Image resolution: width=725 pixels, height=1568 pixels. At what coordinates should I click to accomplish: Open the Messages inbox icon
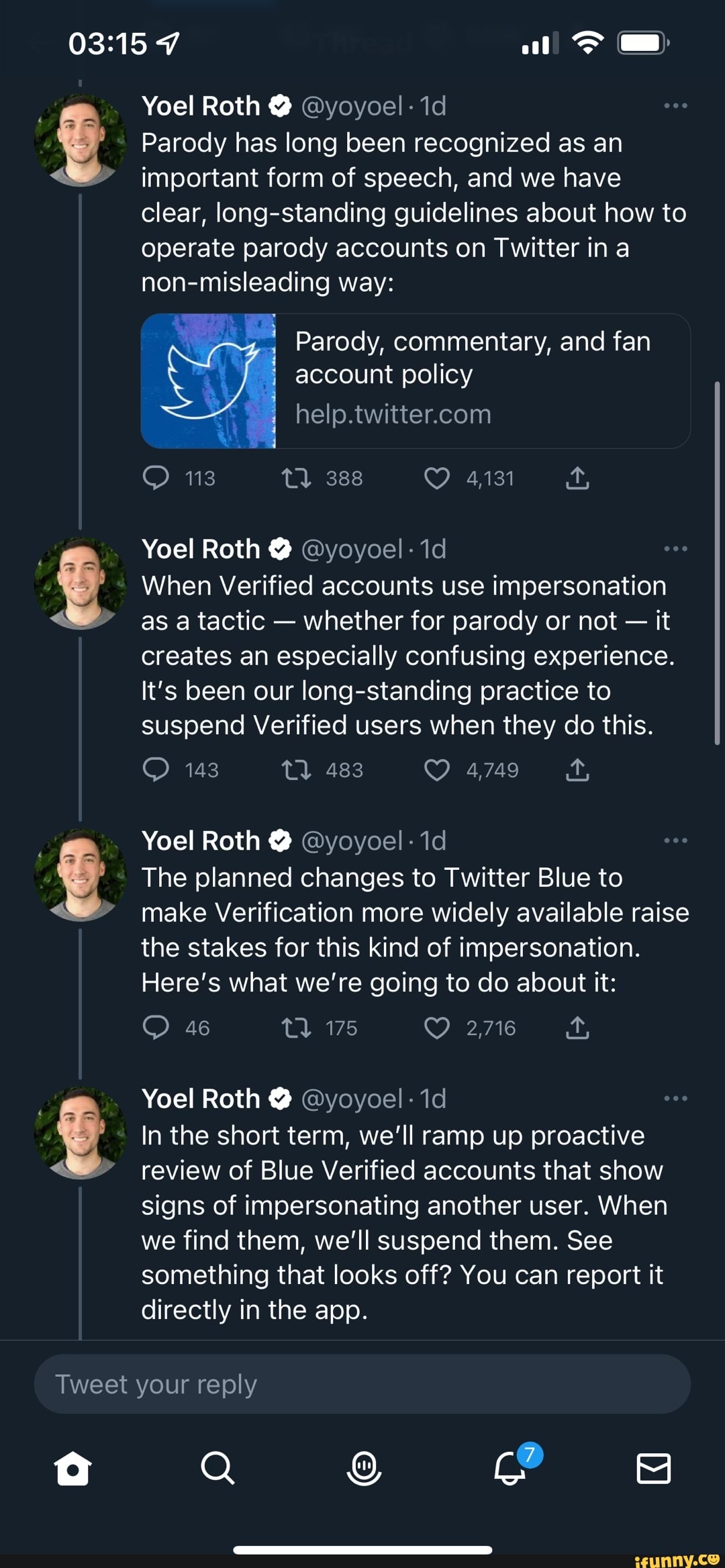(x=652, y=1467)
